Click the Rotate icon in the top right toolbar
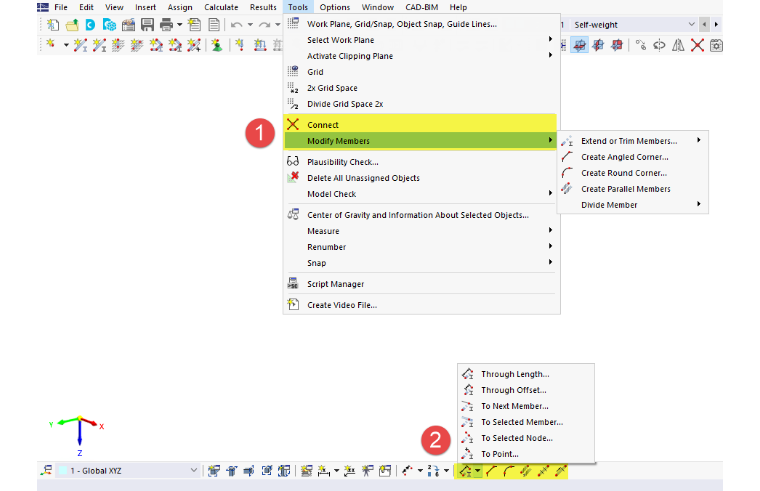760x491 pixels. coord(659,45)
